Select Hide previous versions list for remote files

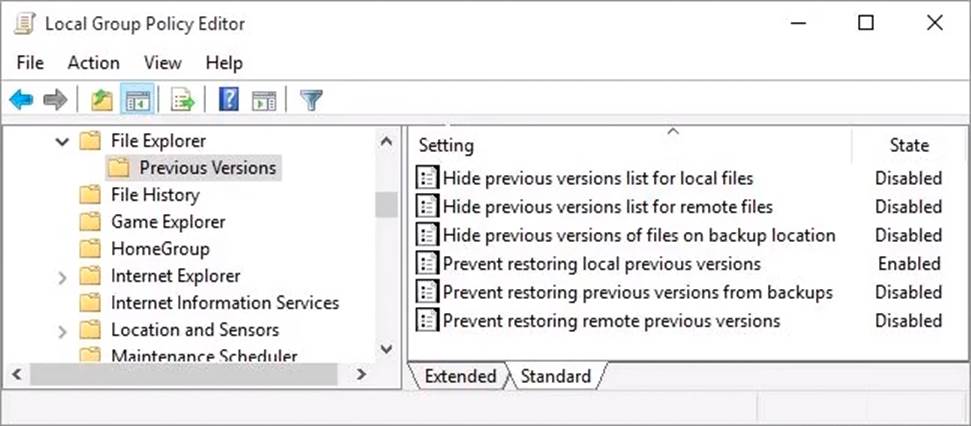(607, 207)
